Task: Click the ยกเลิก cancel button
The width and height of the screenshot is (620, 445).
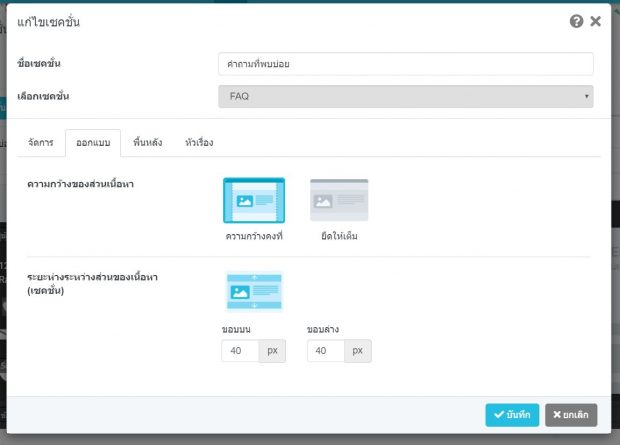Action: point(572,415)
